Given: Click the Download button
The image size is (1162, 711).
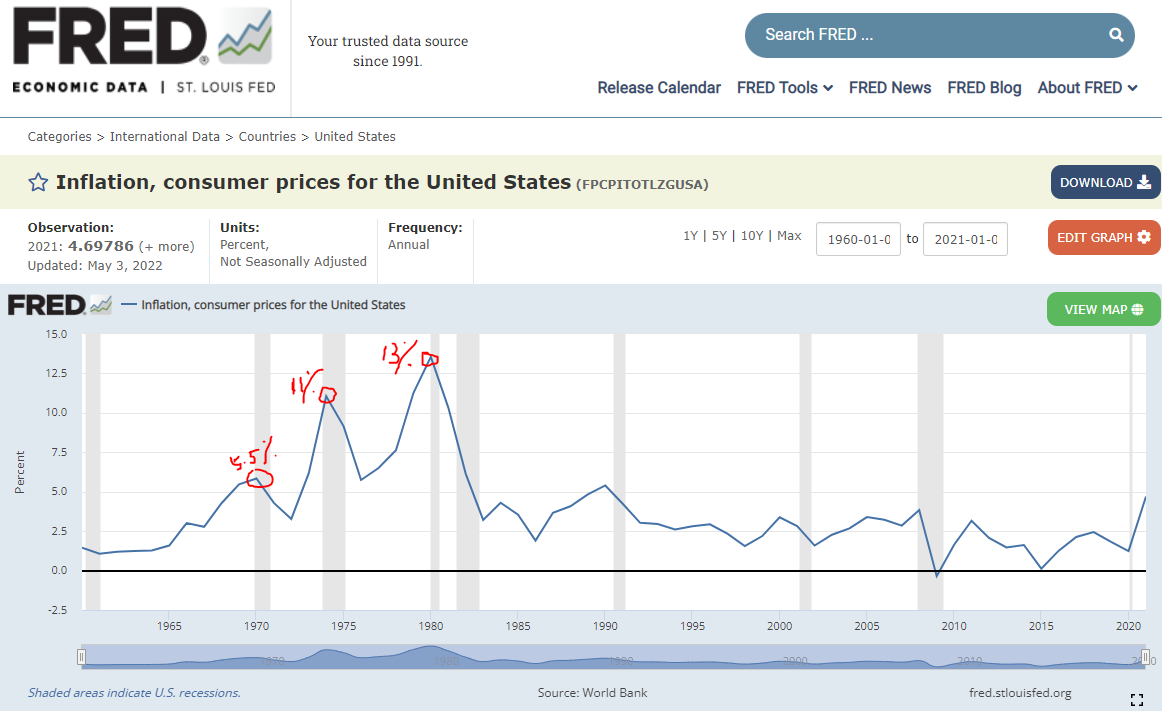Looking at the screenshot, I should pos(1105,182).
